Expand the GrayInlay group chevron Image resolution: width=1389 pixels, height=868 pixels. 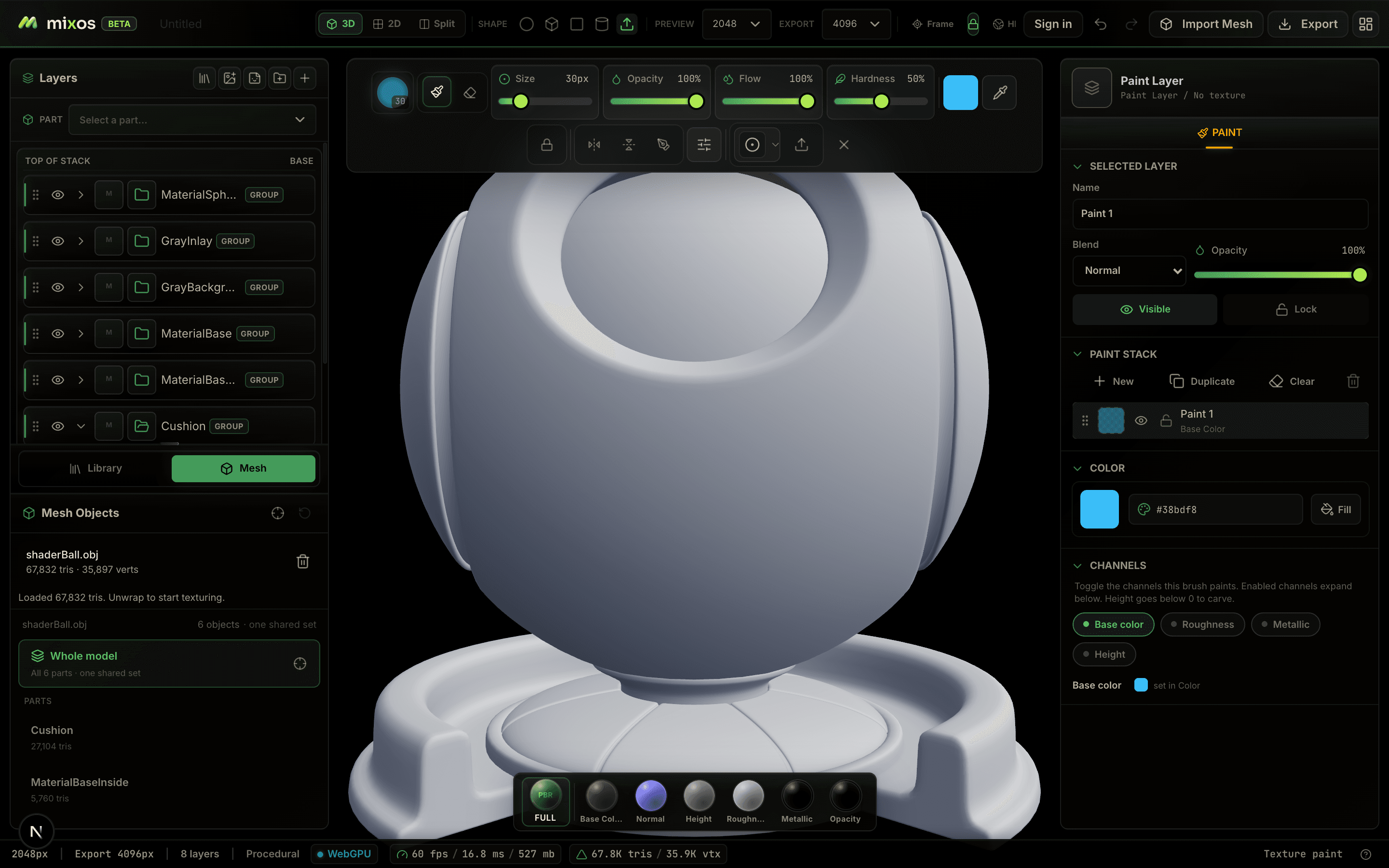81,241
